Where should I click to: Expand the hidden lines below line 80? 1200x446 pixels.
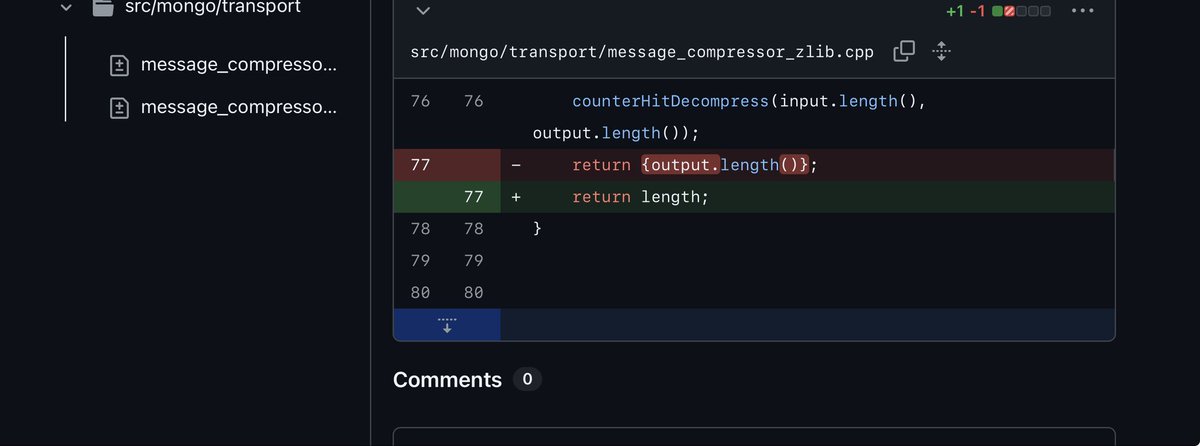(x=447, y=325)
